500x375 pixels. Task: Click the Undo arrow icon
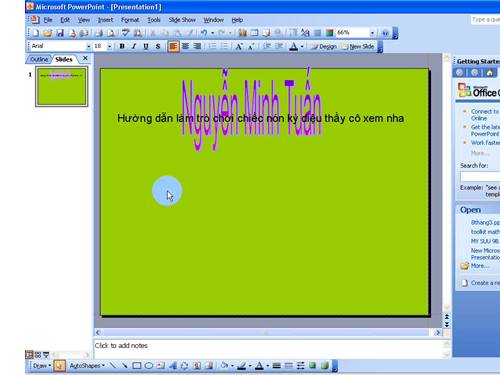pyautogui.click(x=204, y=33)
